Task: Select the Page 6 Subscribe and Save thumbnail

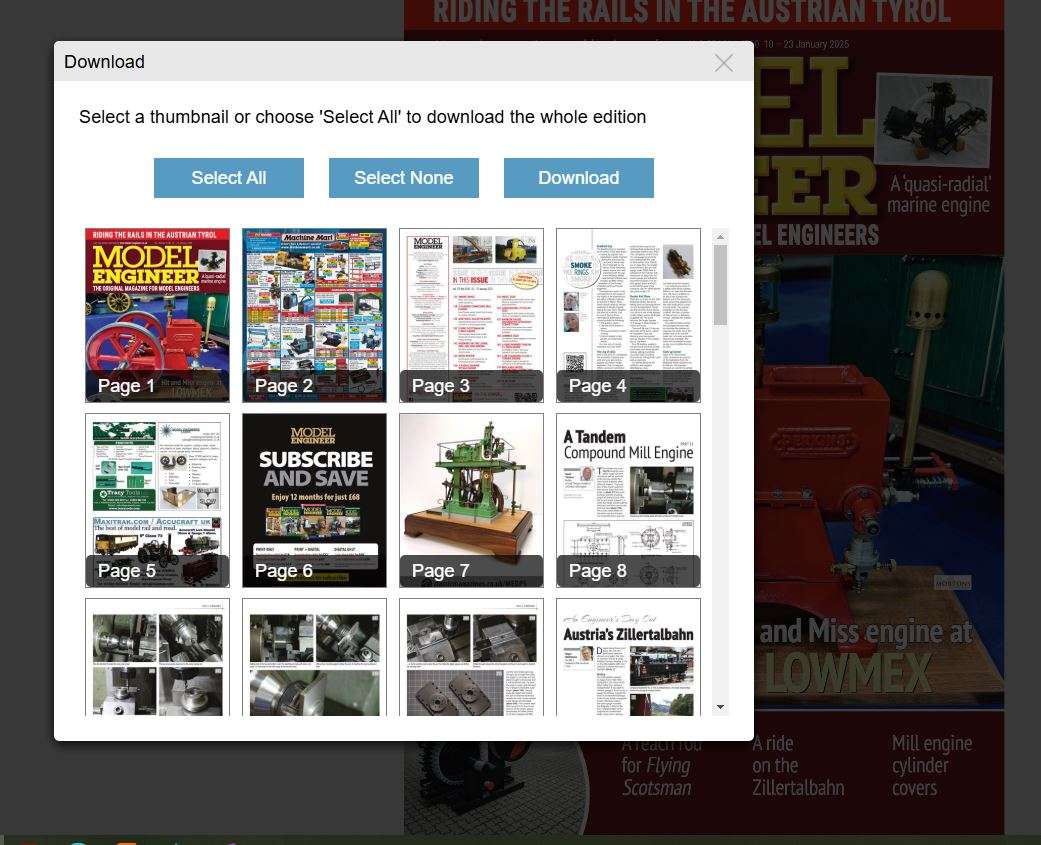Action: click(x=314, y=500)
